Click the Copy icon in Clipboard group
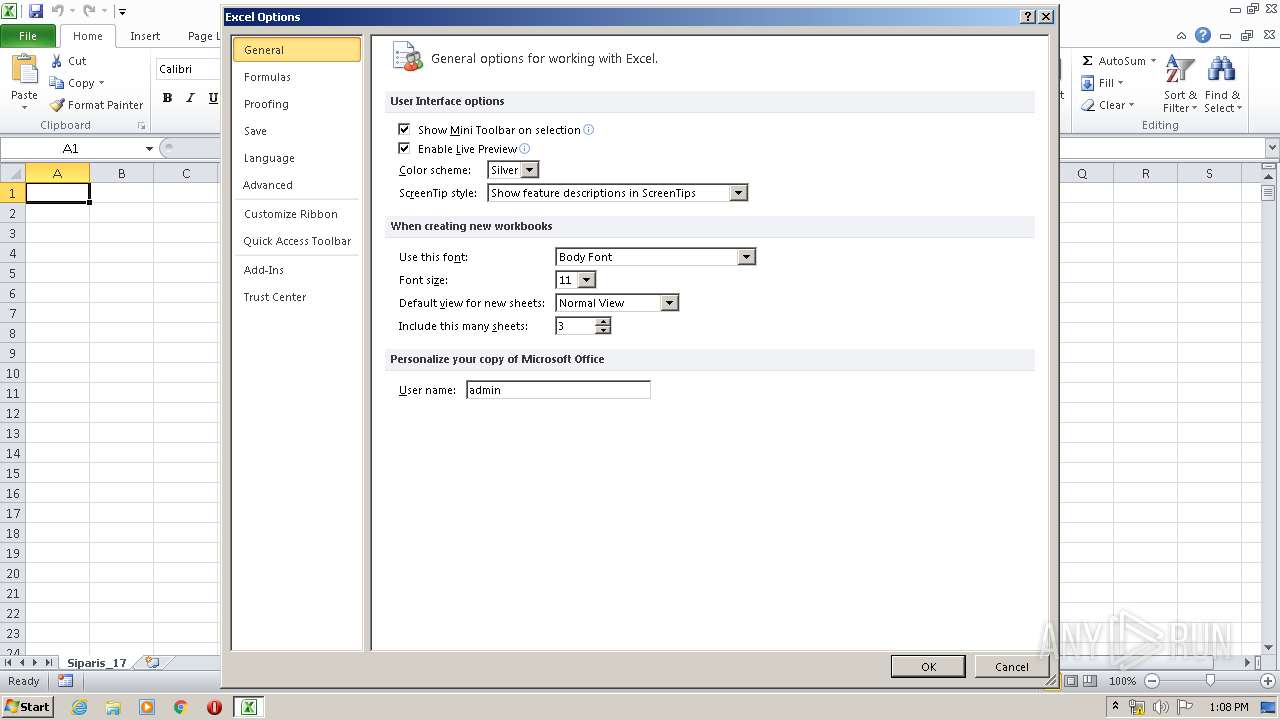 click(57, 83)
